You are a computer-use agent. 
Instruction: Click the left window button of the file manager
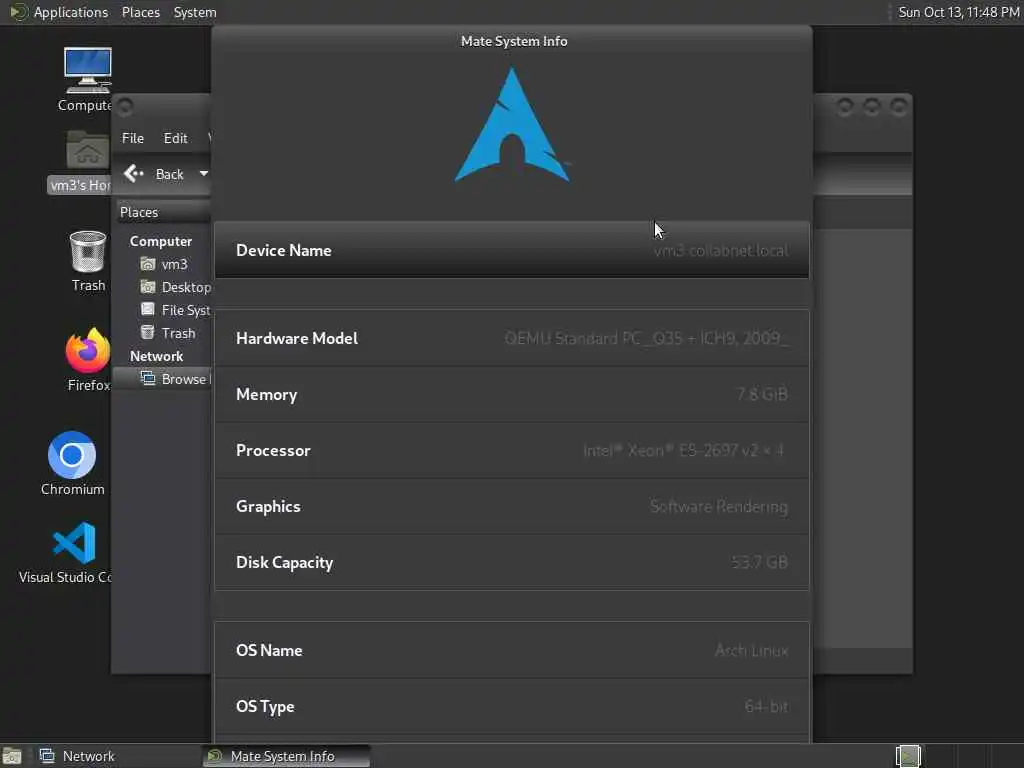(125, 106)
